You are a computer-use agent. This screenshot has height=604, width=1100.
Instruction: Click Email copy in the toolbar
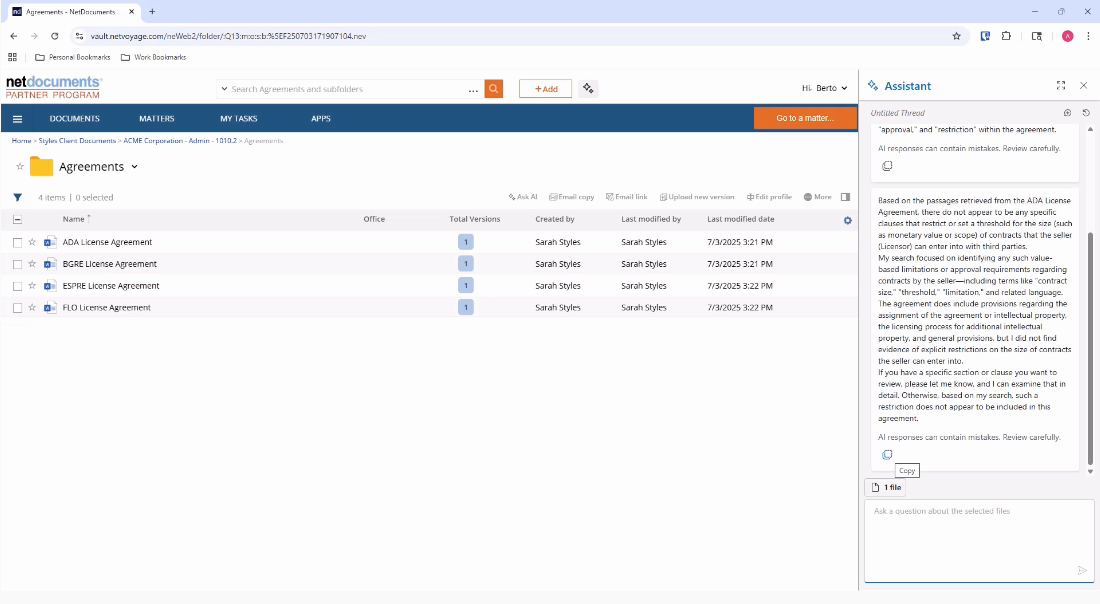click(571, 197)
